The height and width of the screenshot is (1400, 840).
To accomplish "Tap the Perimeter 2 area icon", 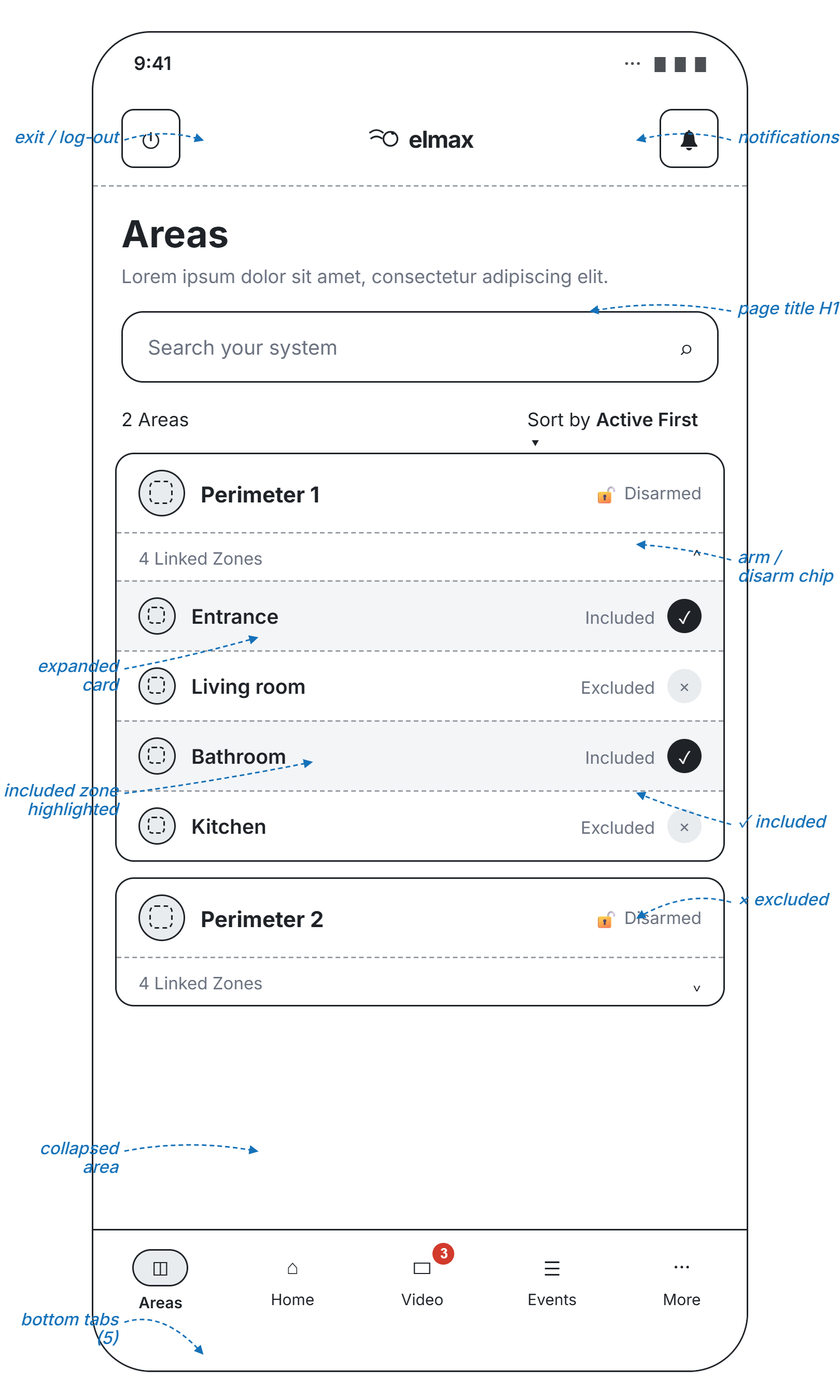I will (x=161, y=917).
